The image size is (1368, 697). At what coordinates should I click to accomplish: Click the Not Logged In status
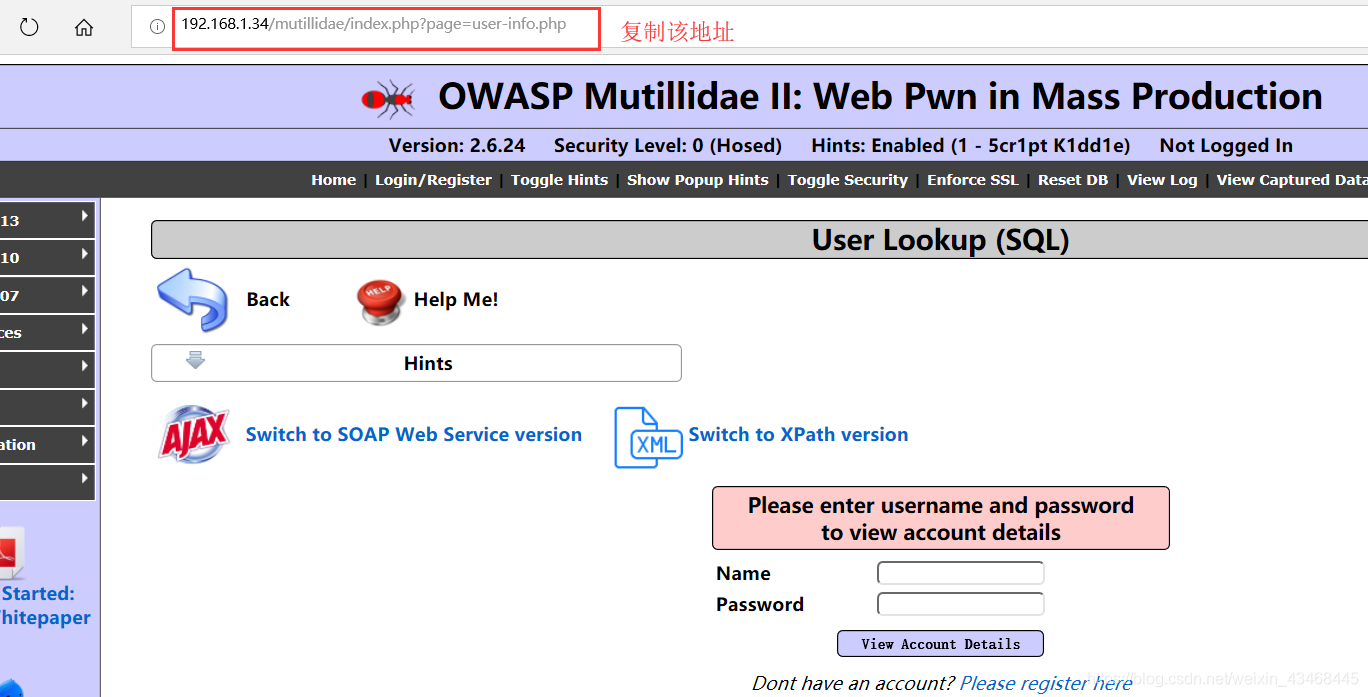(x=1226, y=146)
